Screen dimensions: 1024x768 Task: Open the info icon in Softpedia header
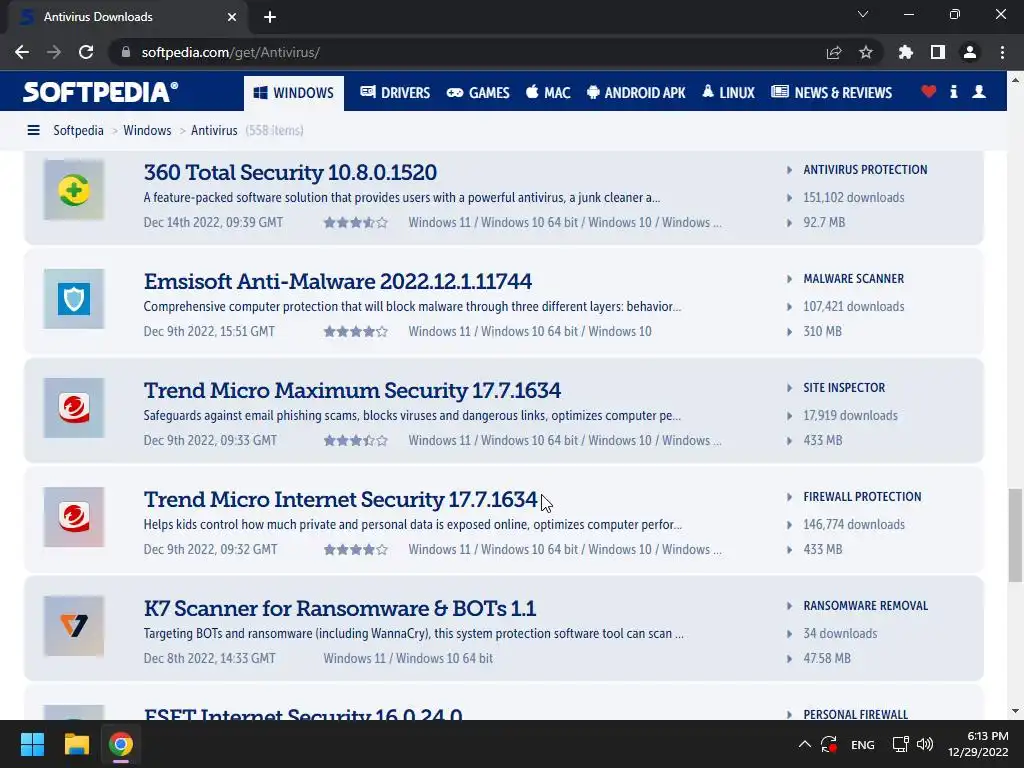[953, 91]
